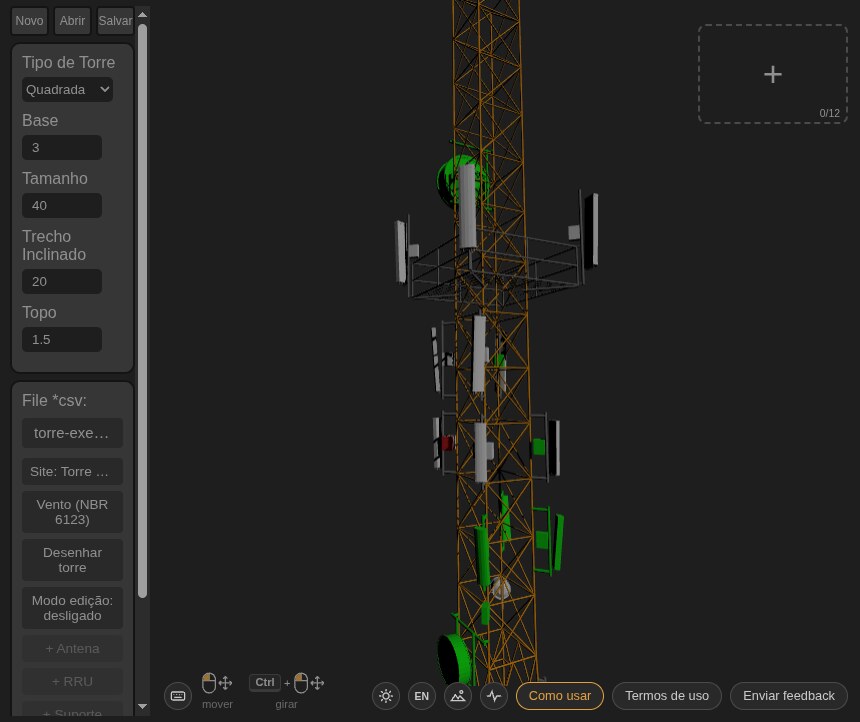Click the sidebar scroll down arrow

tap(143, 707)
